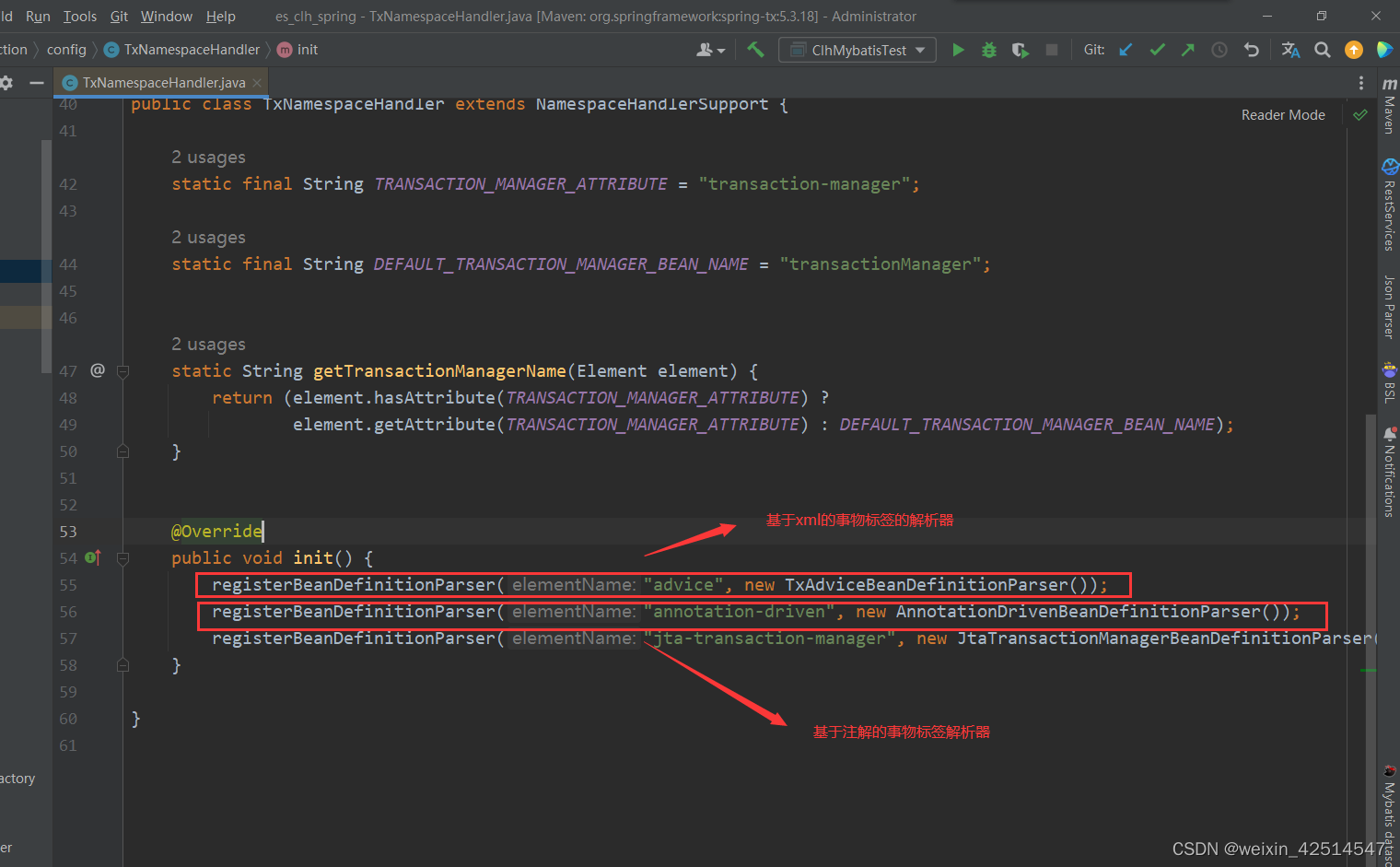Open the Git menu
Viewport: 1400px width, 867px height.
click(119, 17)
